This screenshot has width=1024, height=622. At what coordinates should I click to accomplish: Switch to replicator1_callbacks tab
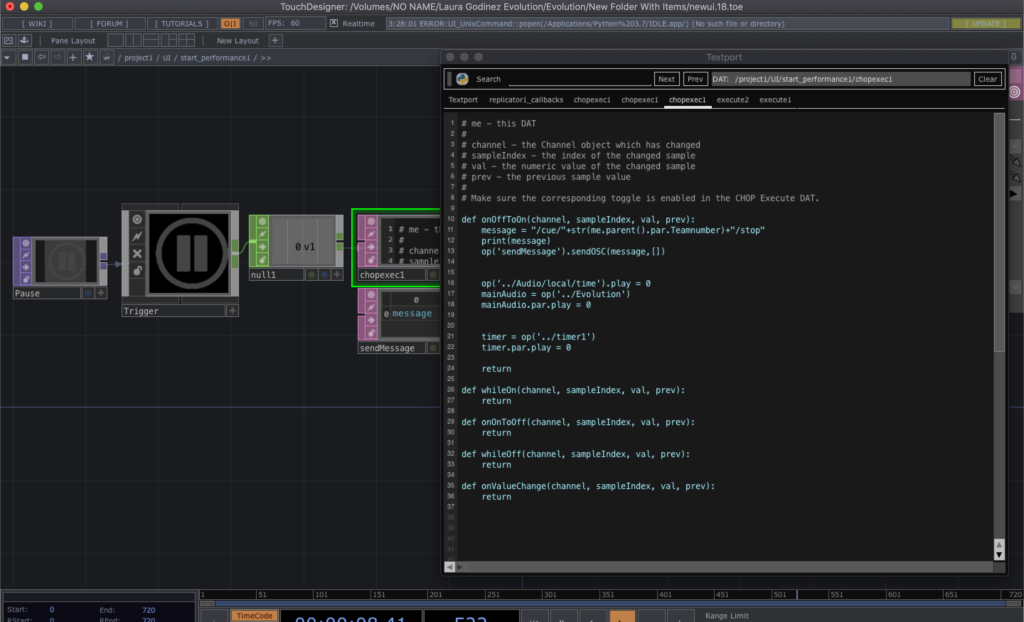tap(526, 100)
